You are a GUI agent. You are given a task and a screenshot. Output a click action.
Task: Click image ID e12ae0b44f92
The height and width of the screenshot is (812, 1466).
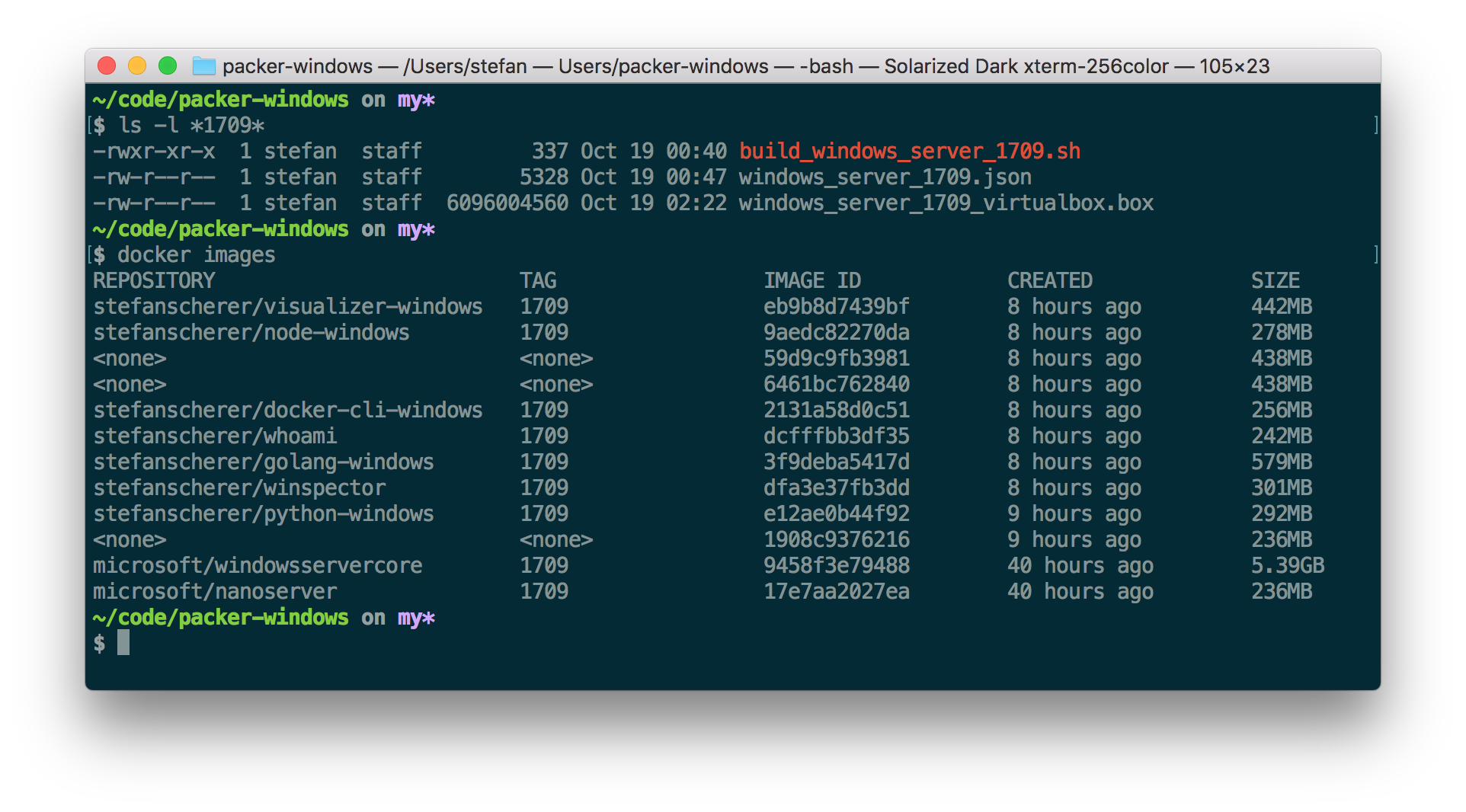[837, 514]
